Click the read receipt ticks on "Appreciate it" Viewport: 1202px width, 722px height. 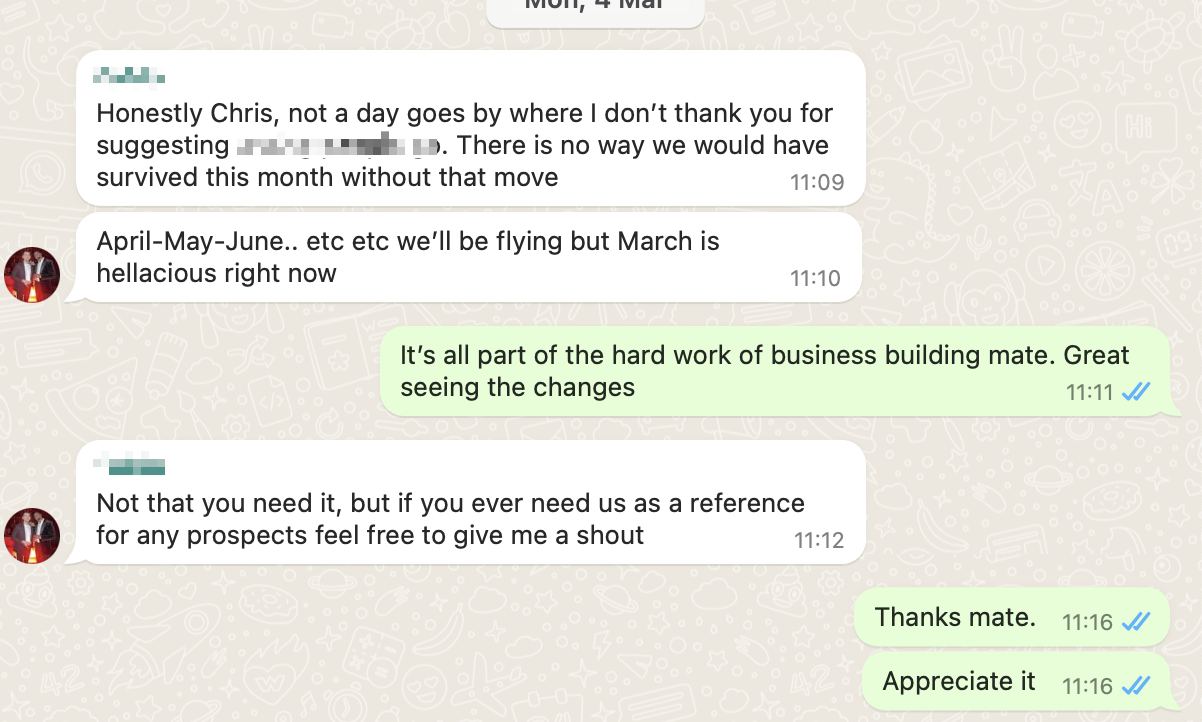pos(1136,686)
